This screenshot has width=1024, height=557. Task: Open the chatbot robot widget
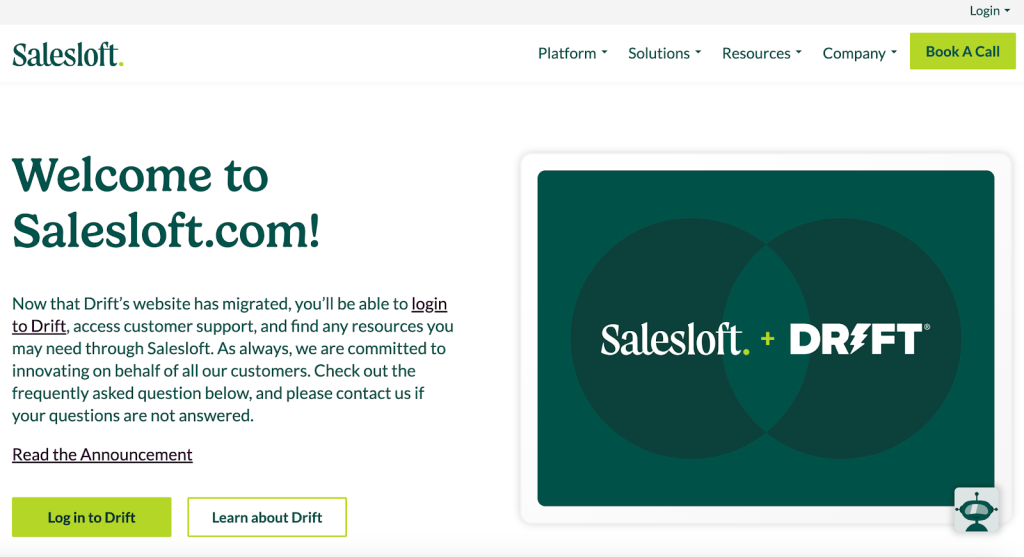click(x=976, y=510)
